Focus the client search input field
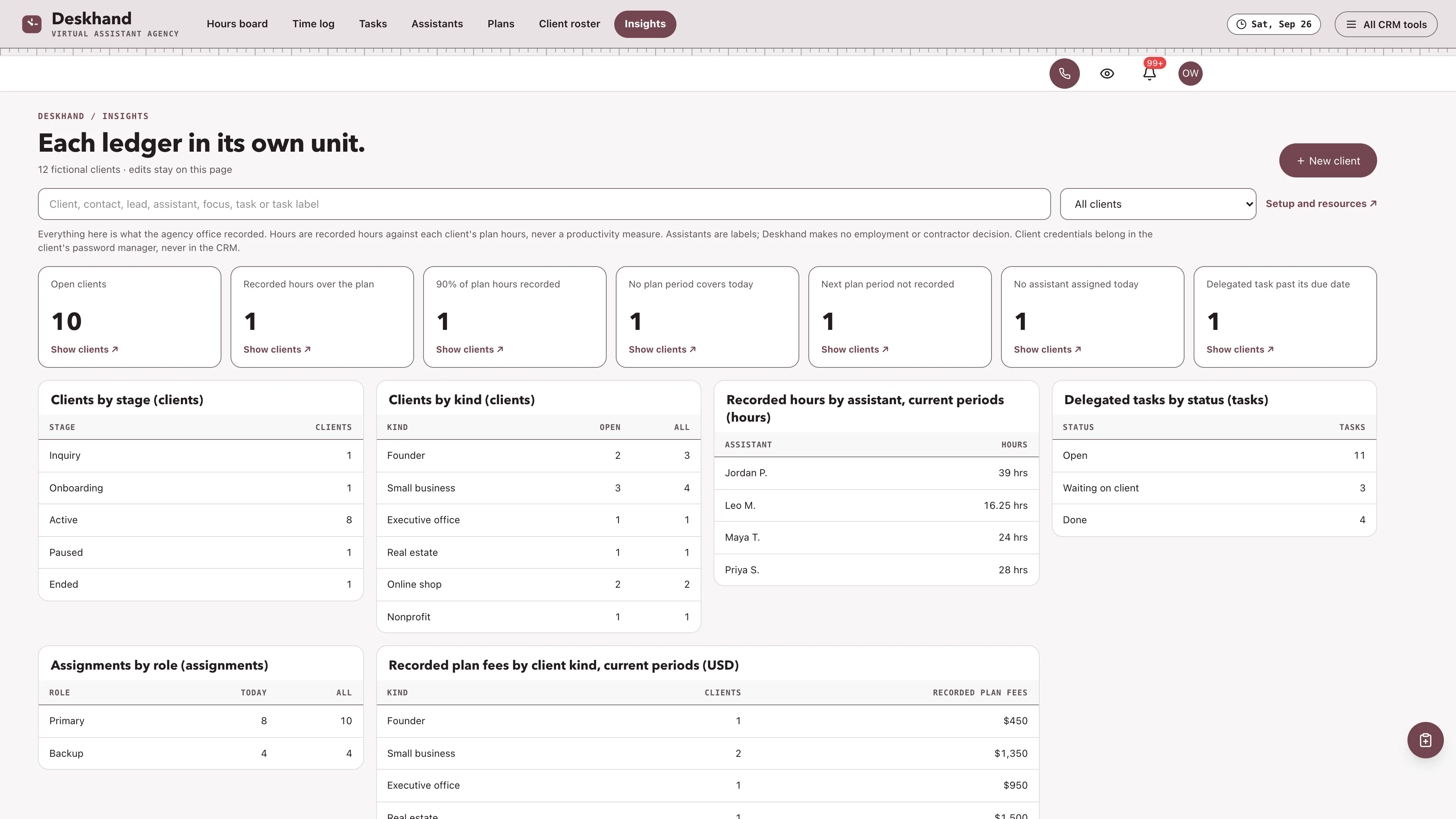The width and height of the screenshot is (1456, 819). 544,204
